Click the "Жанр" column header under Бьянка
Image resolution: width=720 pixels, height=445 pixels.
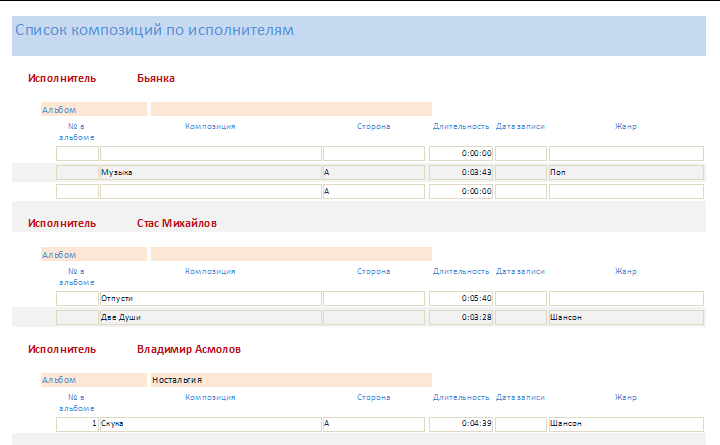click(x=626, y=126)
